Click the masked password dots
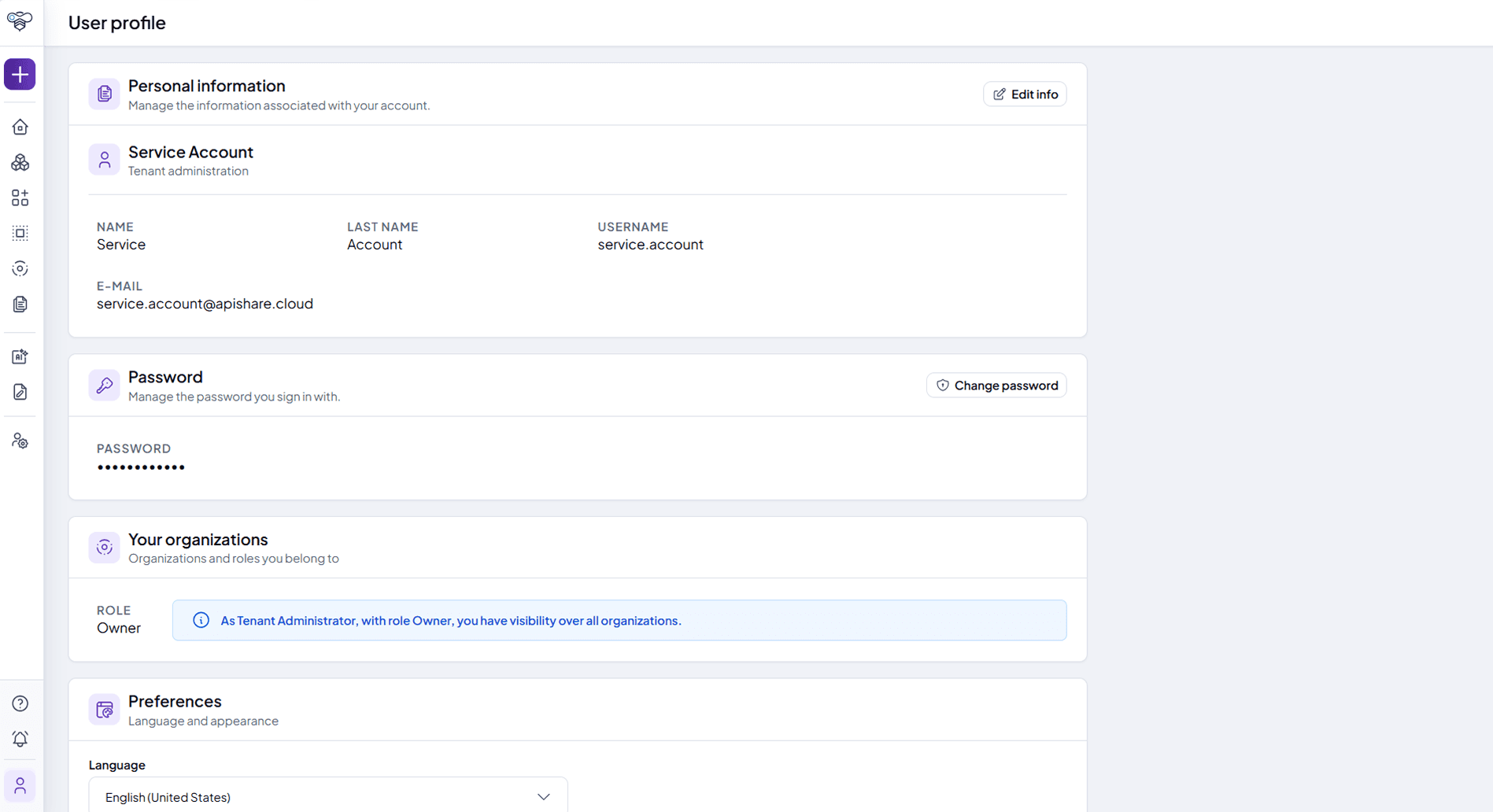The height and width of the screenshot is (812, 1493). coord(141,467)
